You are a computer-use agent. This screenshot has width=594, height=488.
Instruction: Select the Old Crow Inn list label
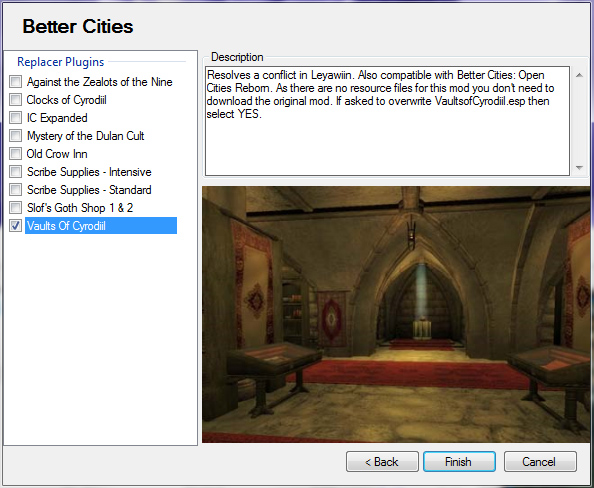pyautogui.click(x=57, y=154)
